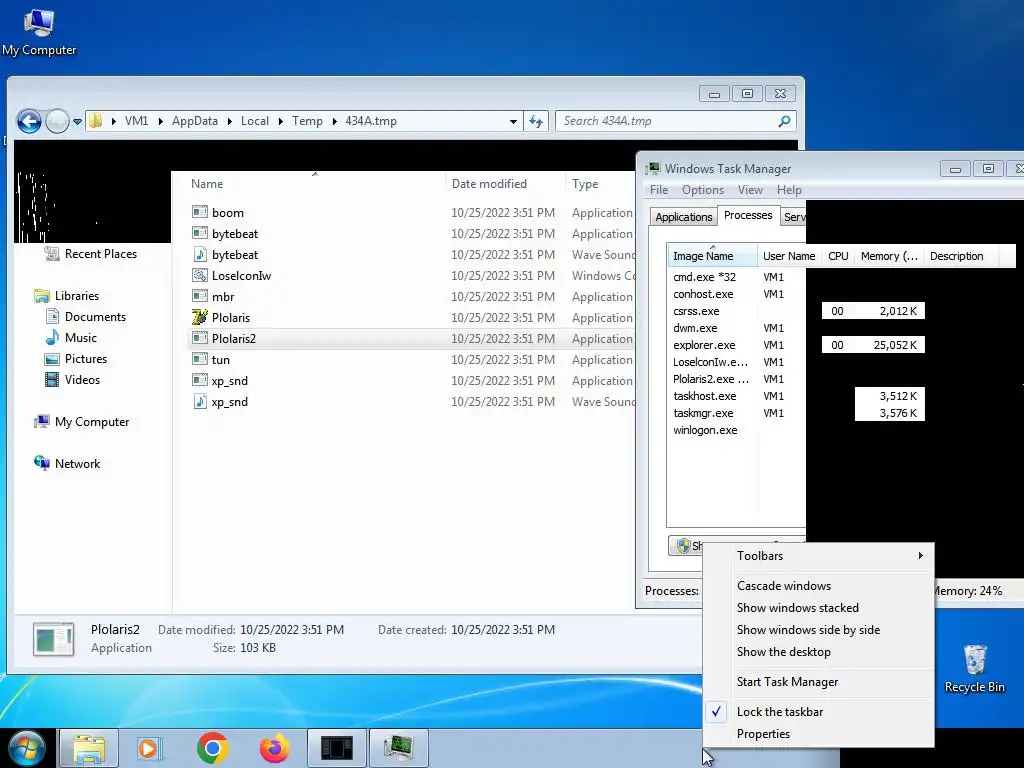Open Task Manager Options menu
The width and height of the screenshot is (1024, 768).
(x=703, y=190)
